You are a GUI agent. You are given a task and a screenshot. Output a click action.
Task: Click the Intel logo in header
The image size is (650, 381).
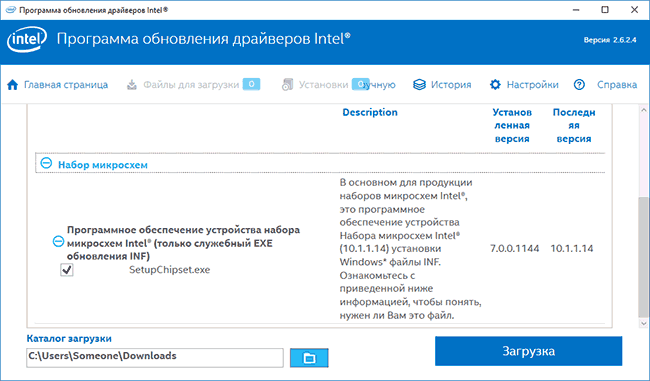click(27, 40)
